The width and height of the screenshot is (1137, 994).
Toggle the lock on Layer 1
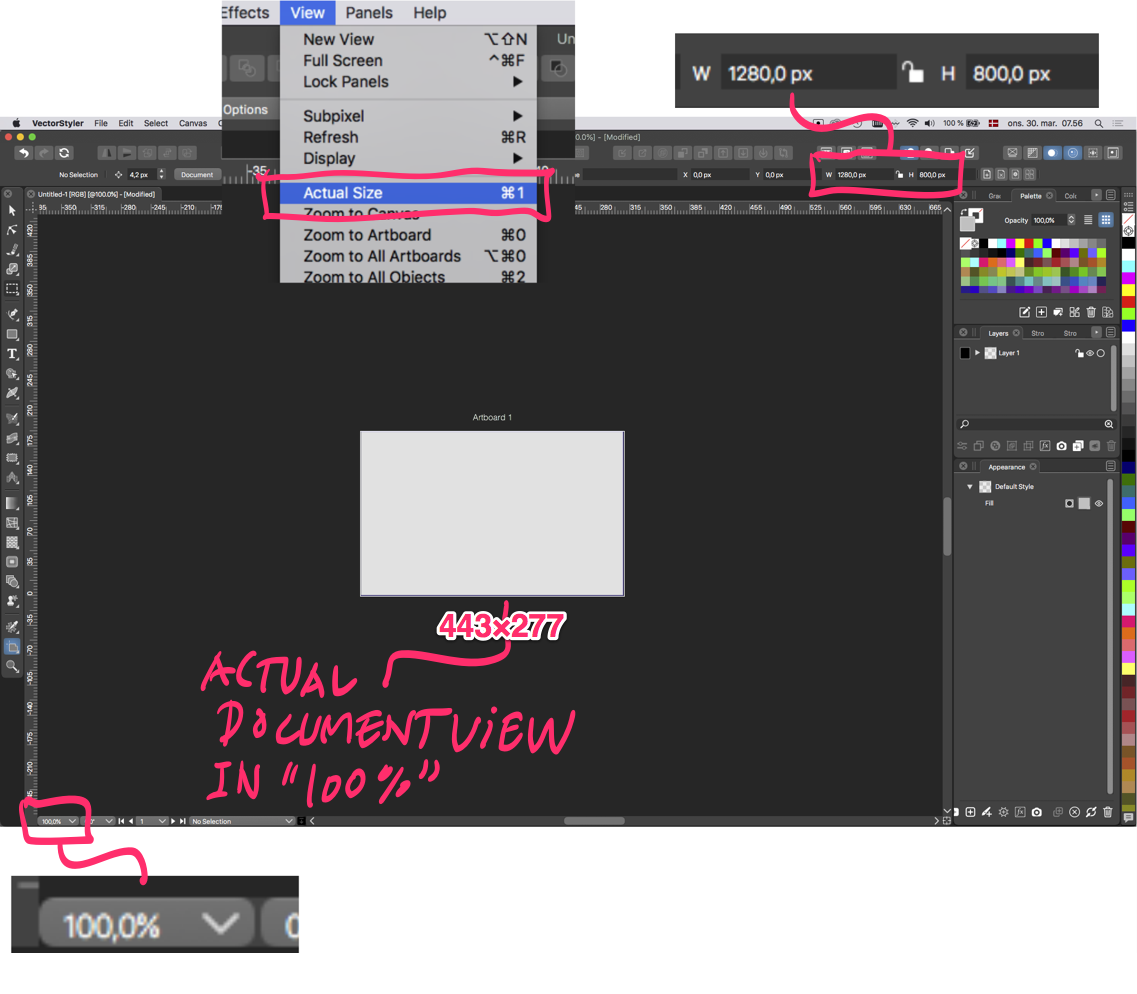click(1079, 353)
